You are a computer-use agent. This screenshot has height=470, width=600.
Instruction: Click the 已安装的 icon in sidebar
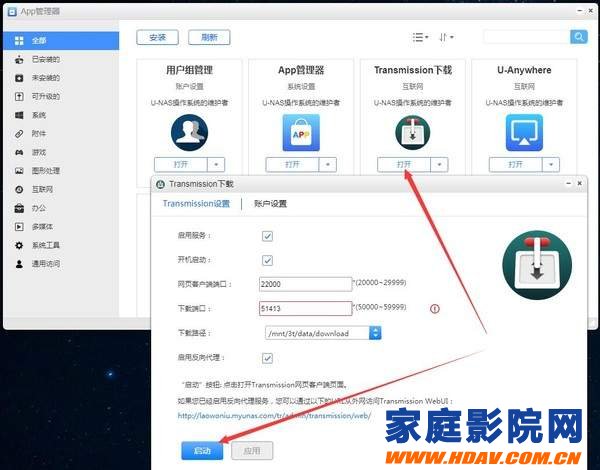[19, 59]
